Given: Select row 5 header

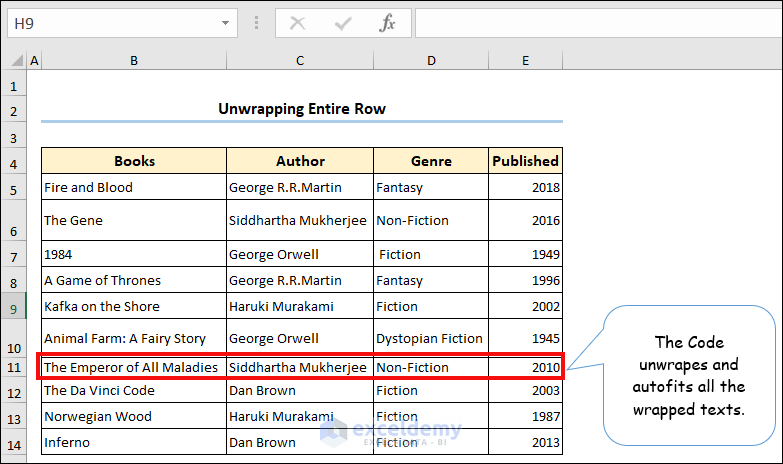Looking at the screenshot, I should click(13, 187).
